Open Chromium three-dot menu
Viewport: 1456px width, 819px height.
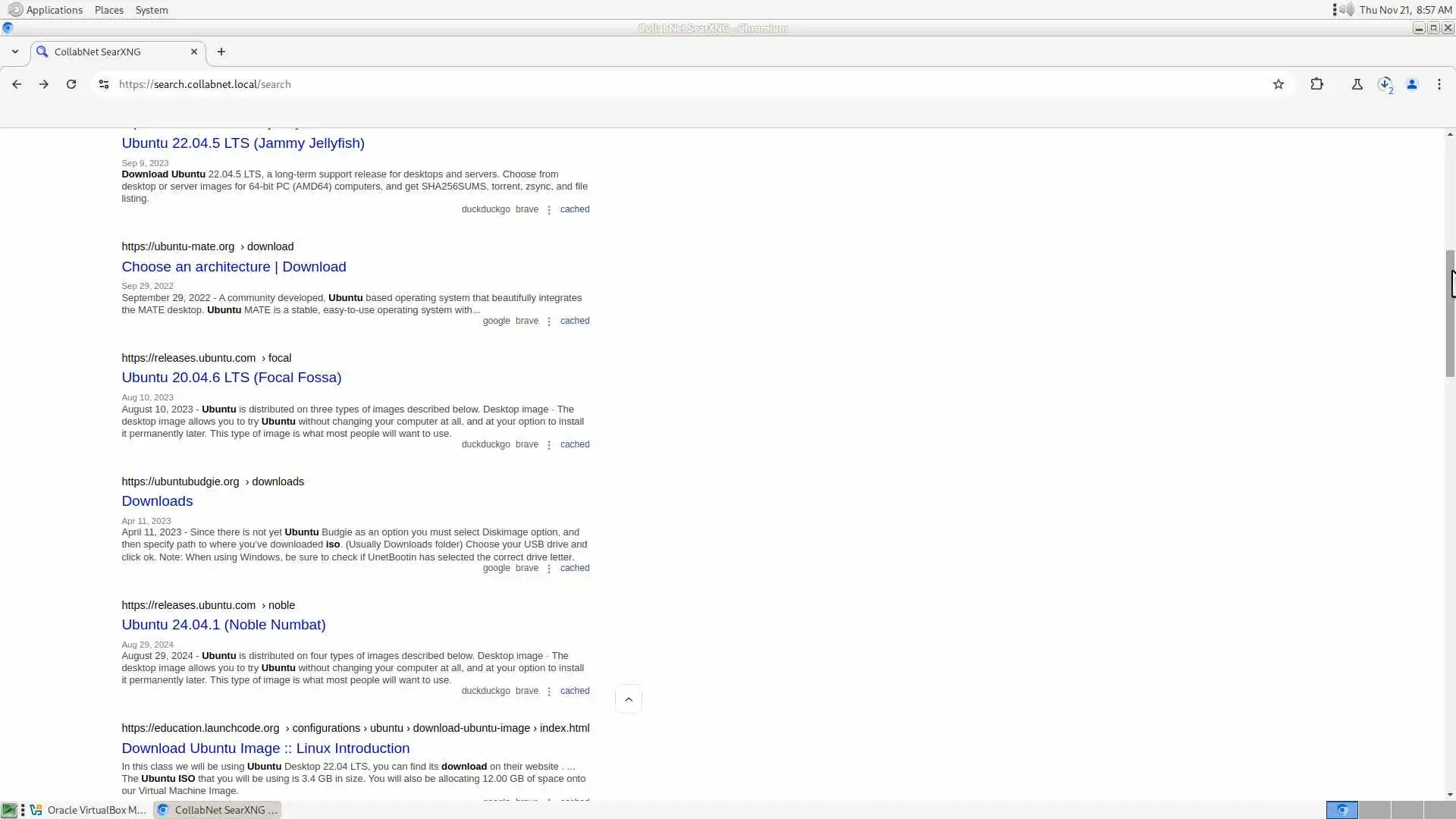(1439, 84)
